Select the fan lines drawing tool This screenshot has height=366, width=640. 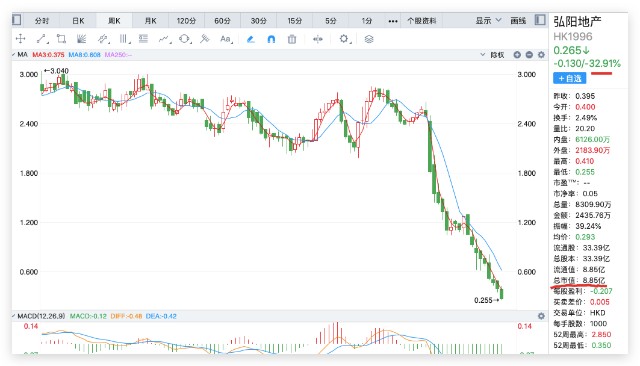coord(82,39)
